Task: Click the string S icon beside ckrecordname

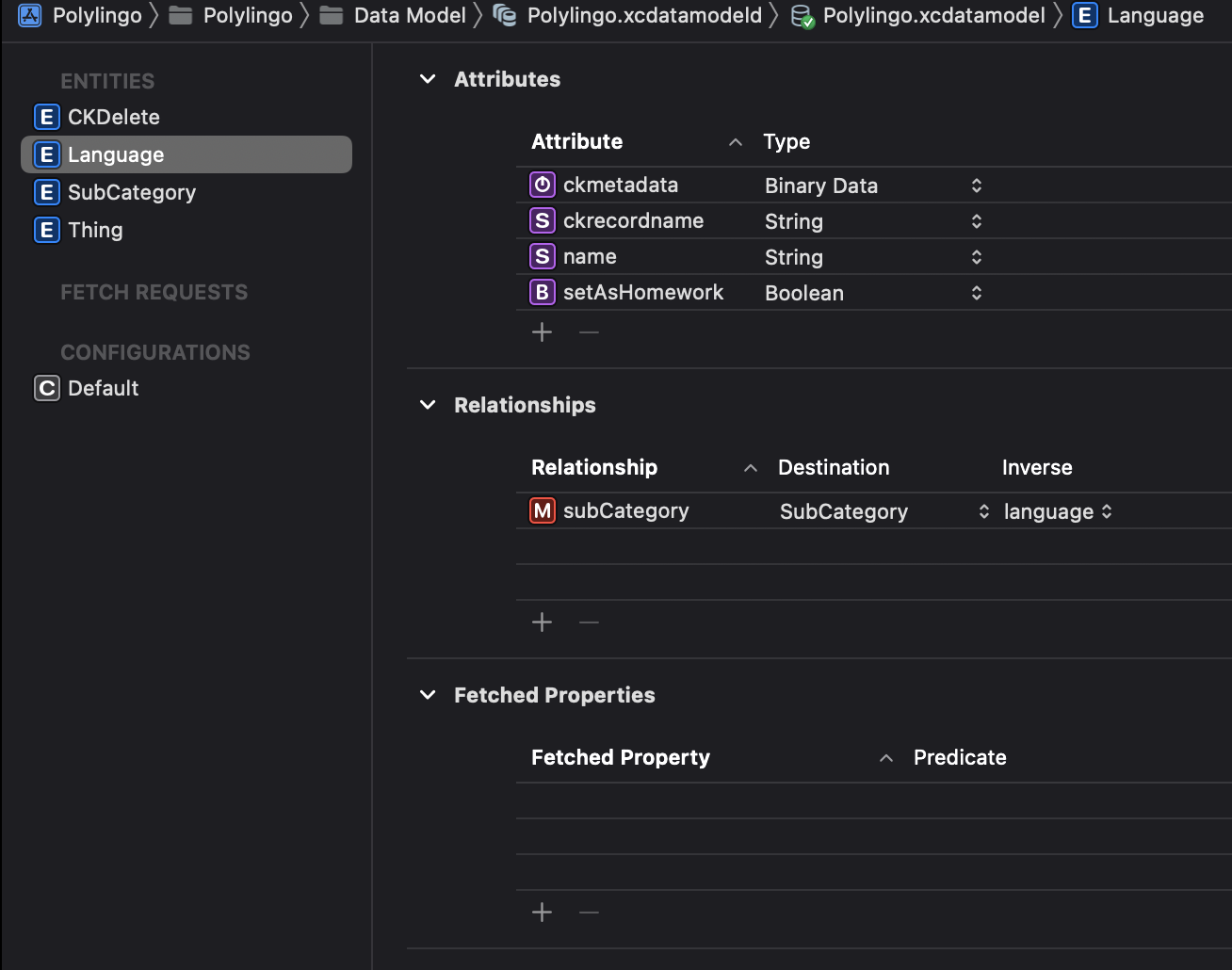Action: pyautogui.click(x=543, y=220)
